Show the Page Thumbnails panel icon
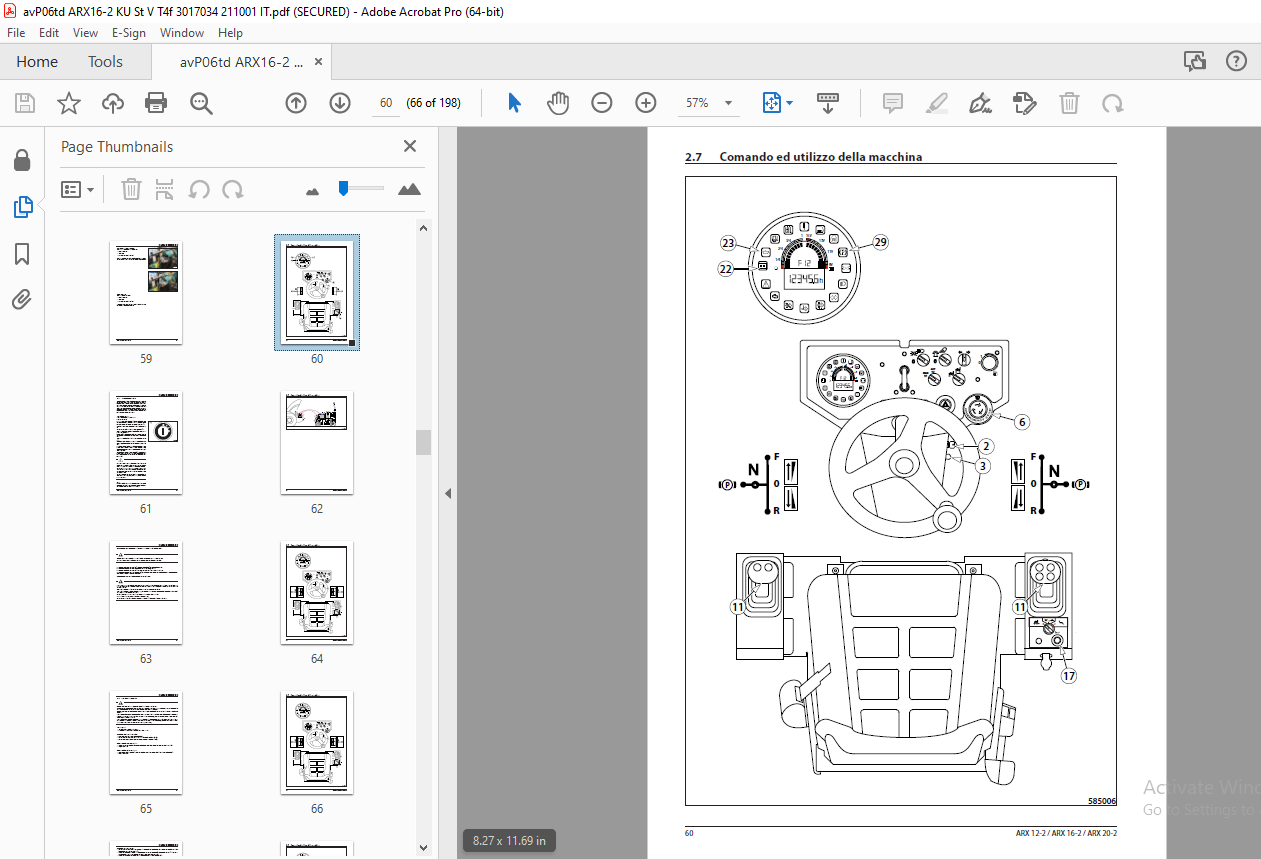Image resolution: width=1261 pixels, height=859 pixels. (22, 207)
